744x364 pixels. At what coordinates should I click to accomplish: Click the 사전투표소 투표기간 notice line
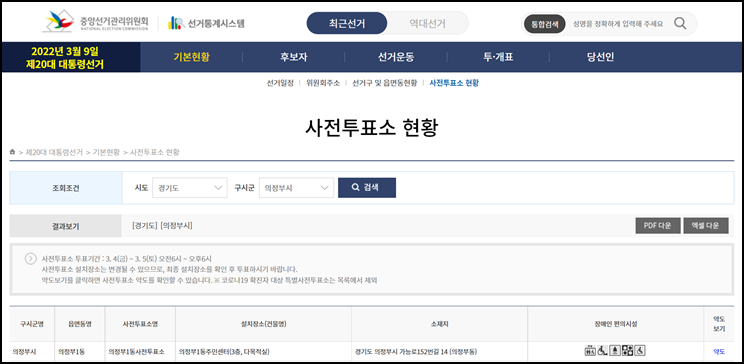click(127, 259)
